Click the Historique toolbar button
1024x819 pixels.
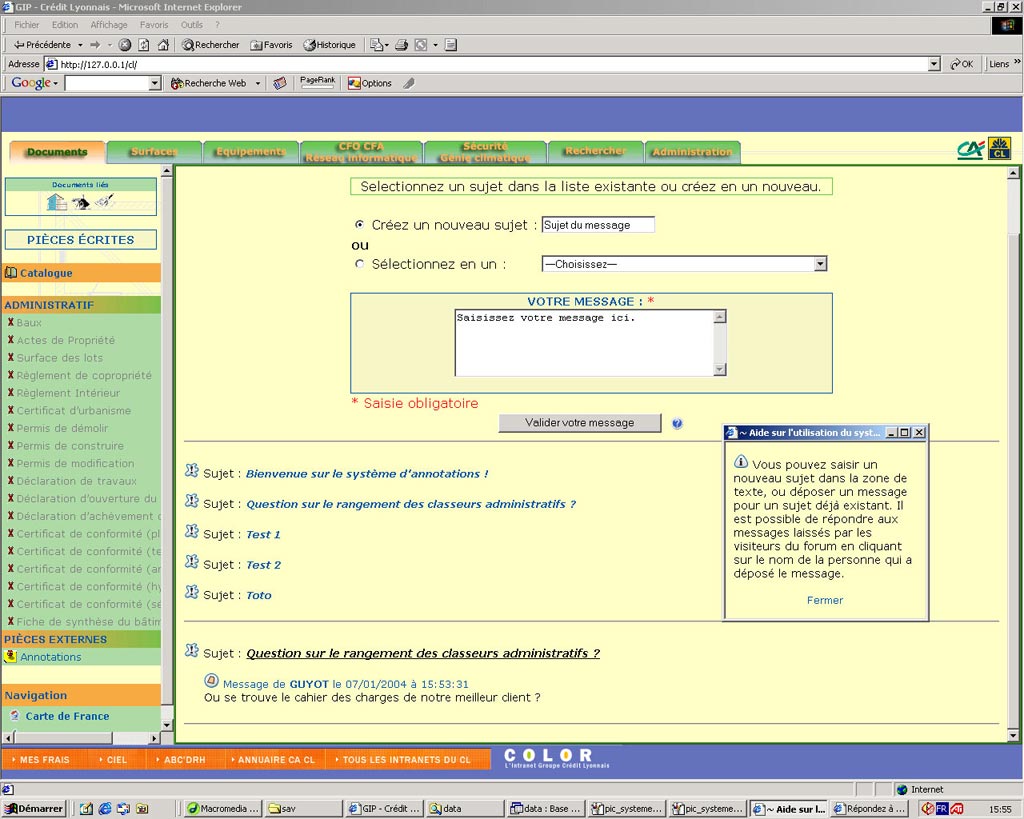pyautogui.click(x=330, y=44)
